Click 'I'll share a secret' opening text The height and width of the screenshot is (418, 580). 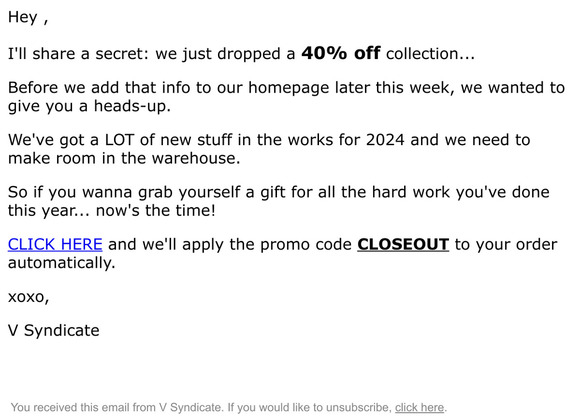pos(78,54)
